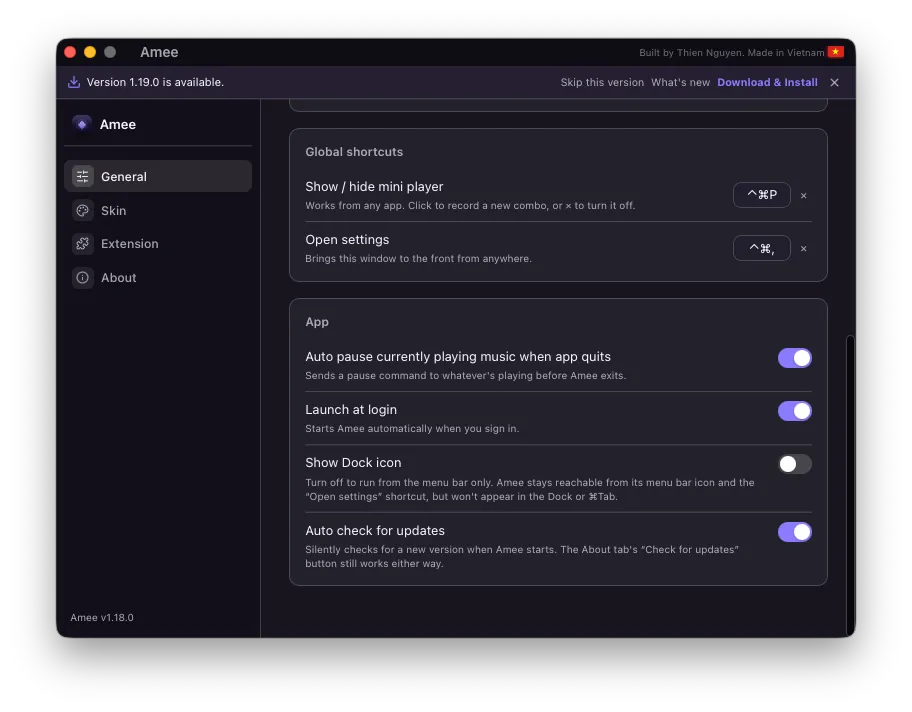Click the 'Auto check for updates' label

point(375,531)
